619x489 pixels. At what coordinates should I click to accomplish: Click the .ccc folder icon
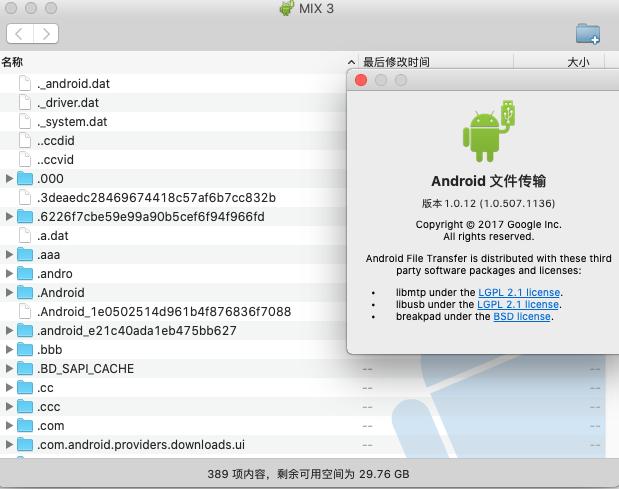[25, 407]
